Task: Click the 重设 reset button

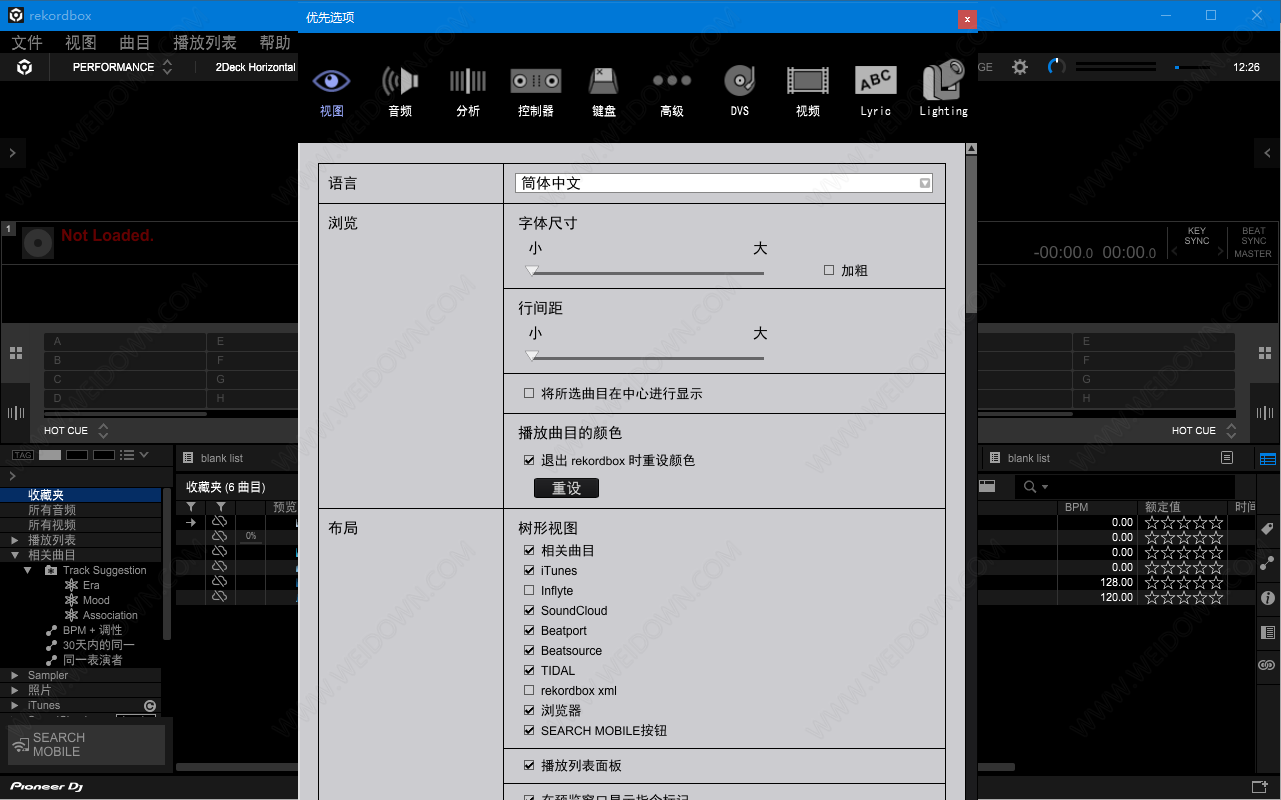Action: coord(566,488)
